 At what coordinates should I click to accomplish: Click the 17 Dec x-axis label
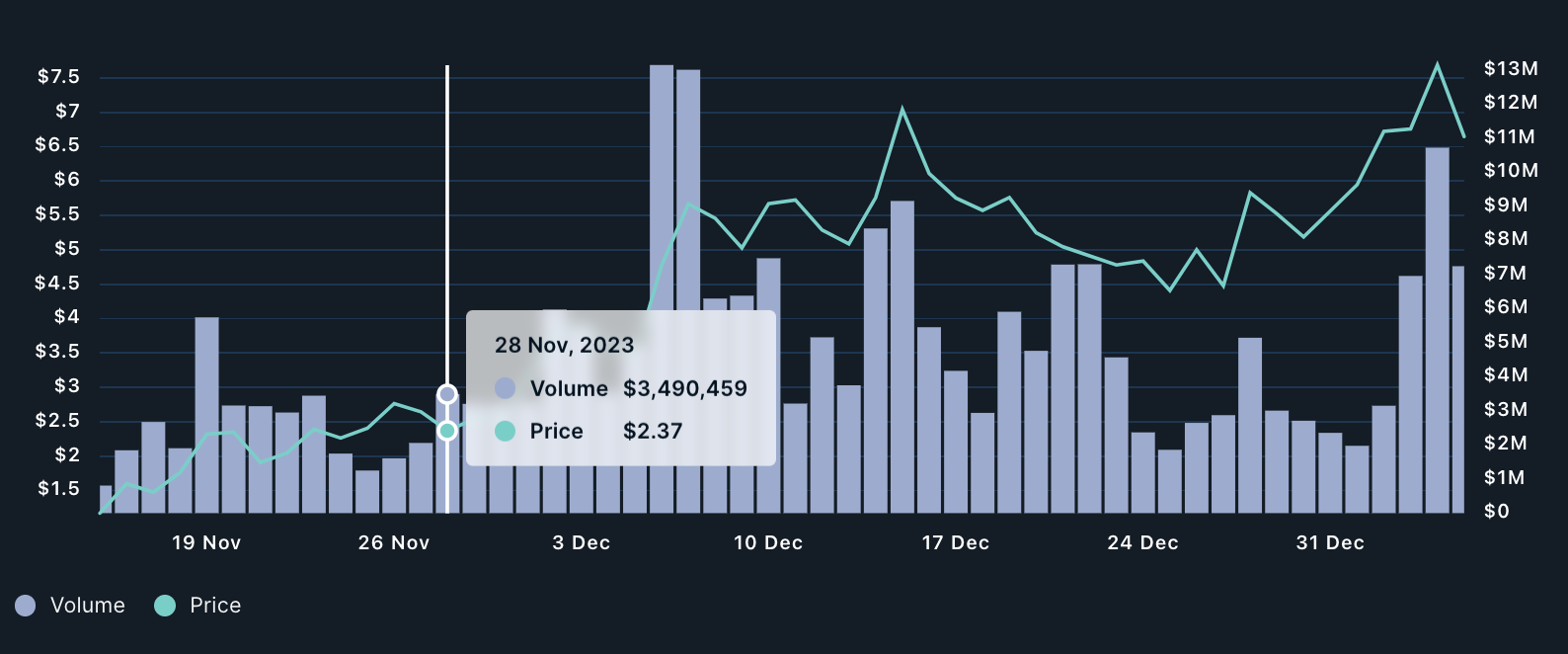coord(956,542)
